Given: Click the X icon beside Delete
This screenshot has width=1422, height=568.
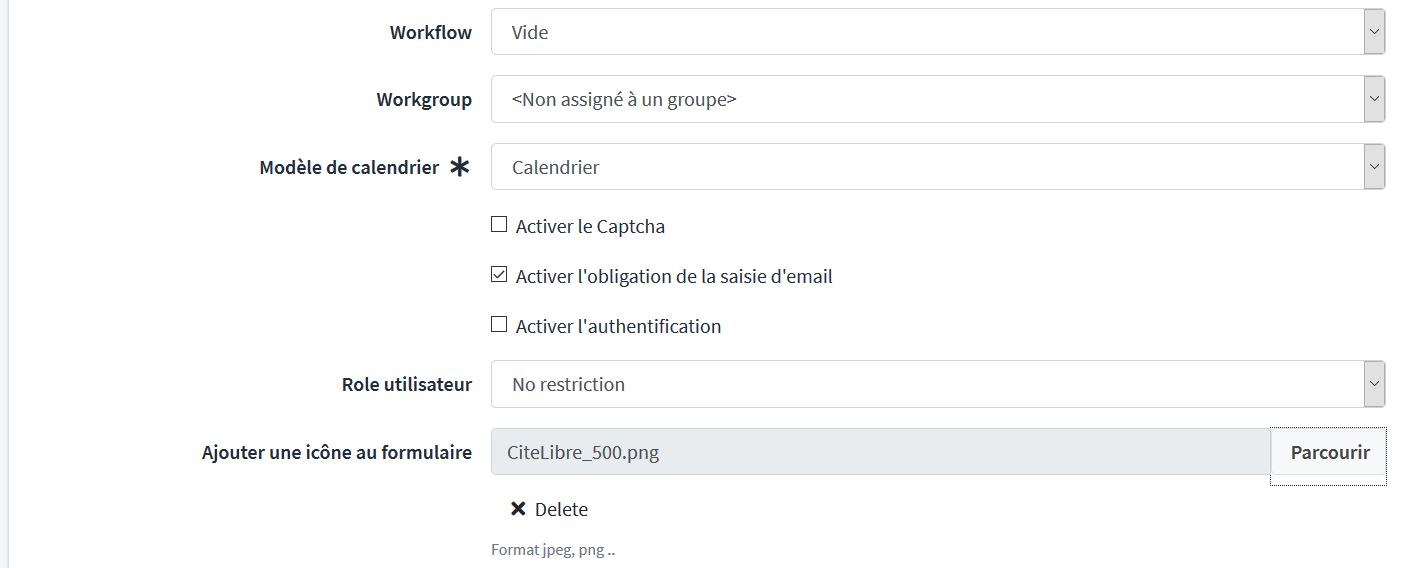Looking at the screenshot, I should (x=518, y=509).
